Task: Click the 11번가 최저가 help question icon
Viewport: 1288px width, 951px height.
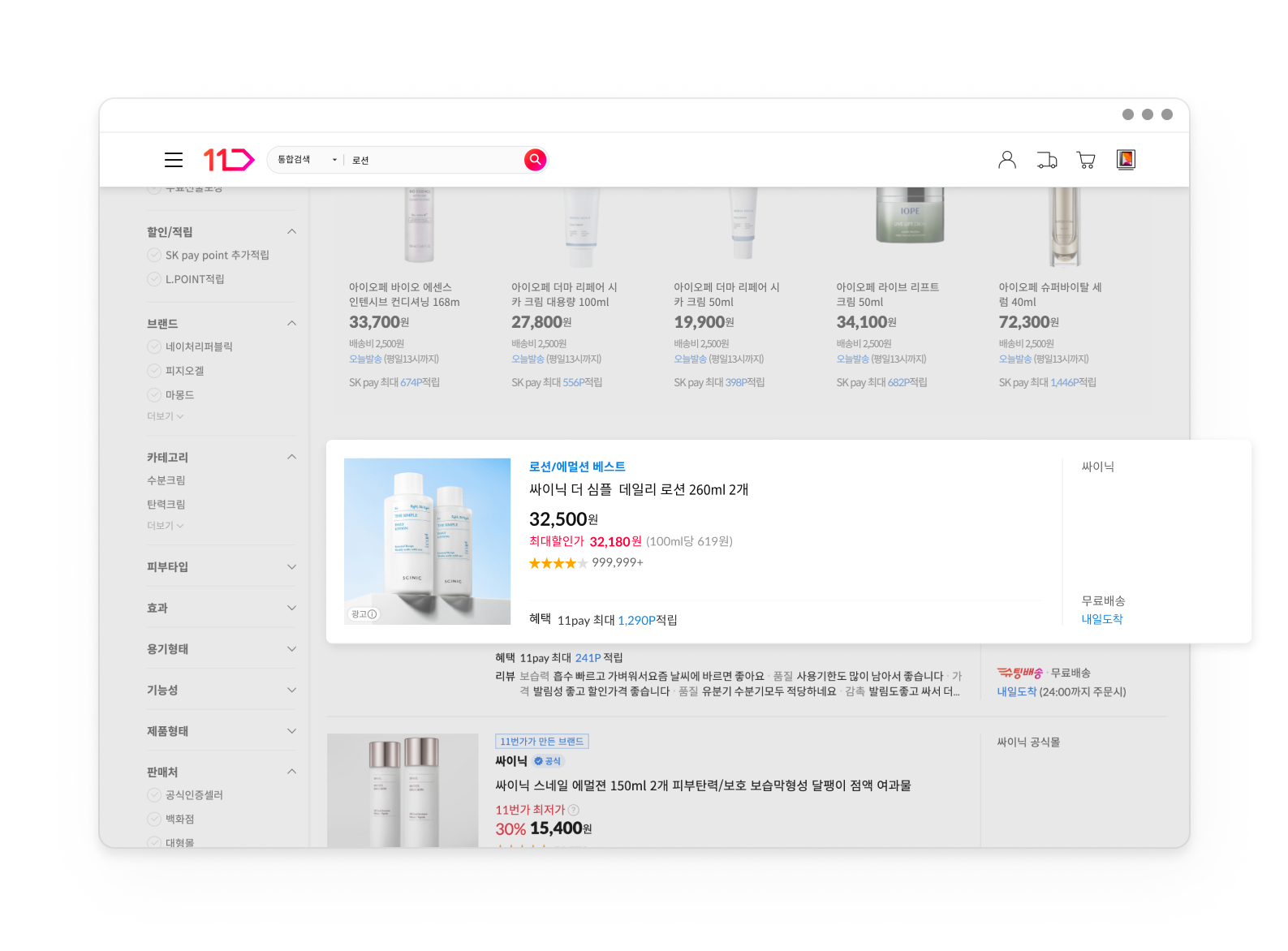Action: 574,810
